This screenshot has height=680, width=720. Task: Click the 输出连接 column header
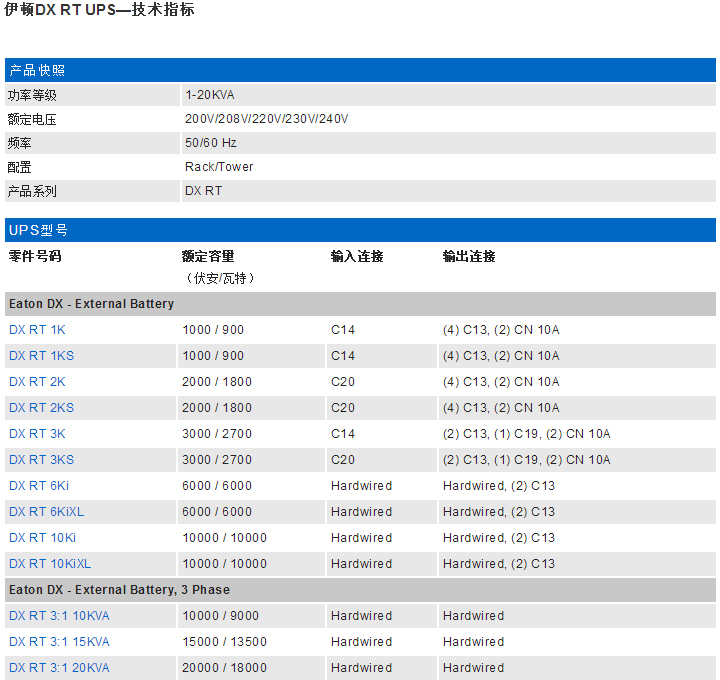point(469,257)
